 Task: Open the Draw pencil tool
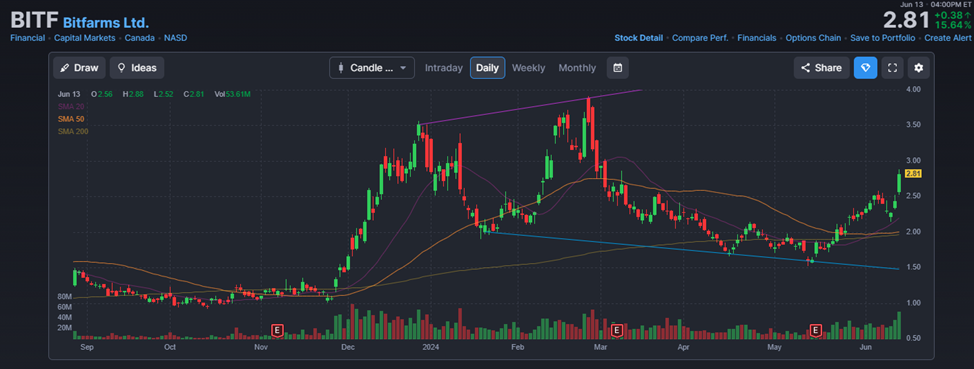tap(80, 68)
